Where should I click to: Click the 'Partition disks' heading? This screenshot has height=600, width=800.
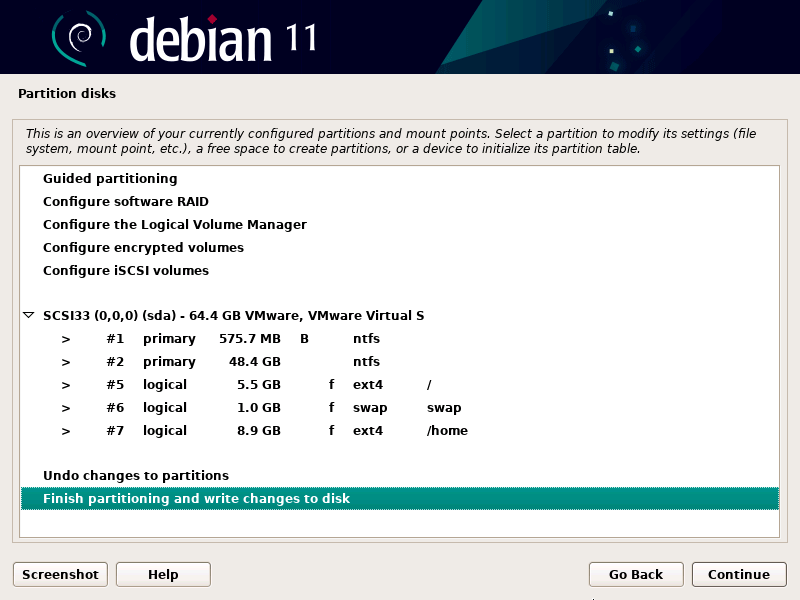tap(67, 93)
